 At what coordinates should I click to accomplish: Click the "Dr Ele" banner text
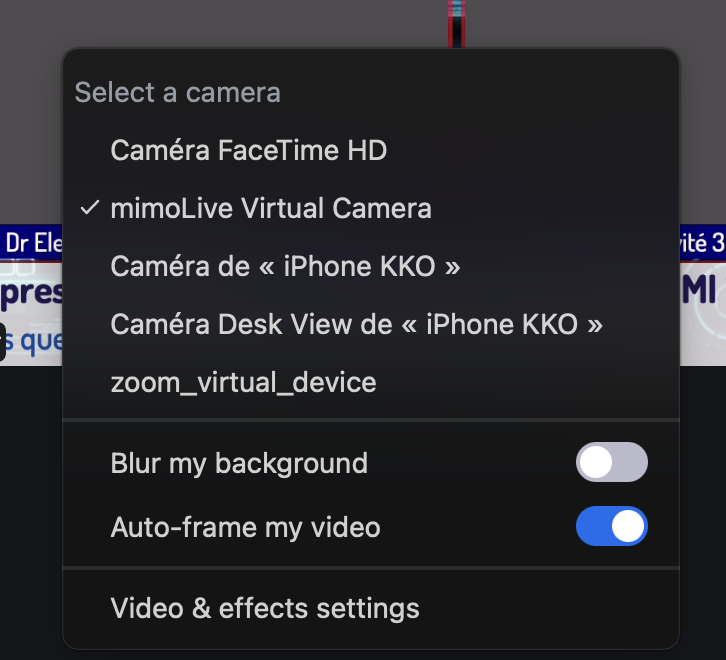coord(33,243)
